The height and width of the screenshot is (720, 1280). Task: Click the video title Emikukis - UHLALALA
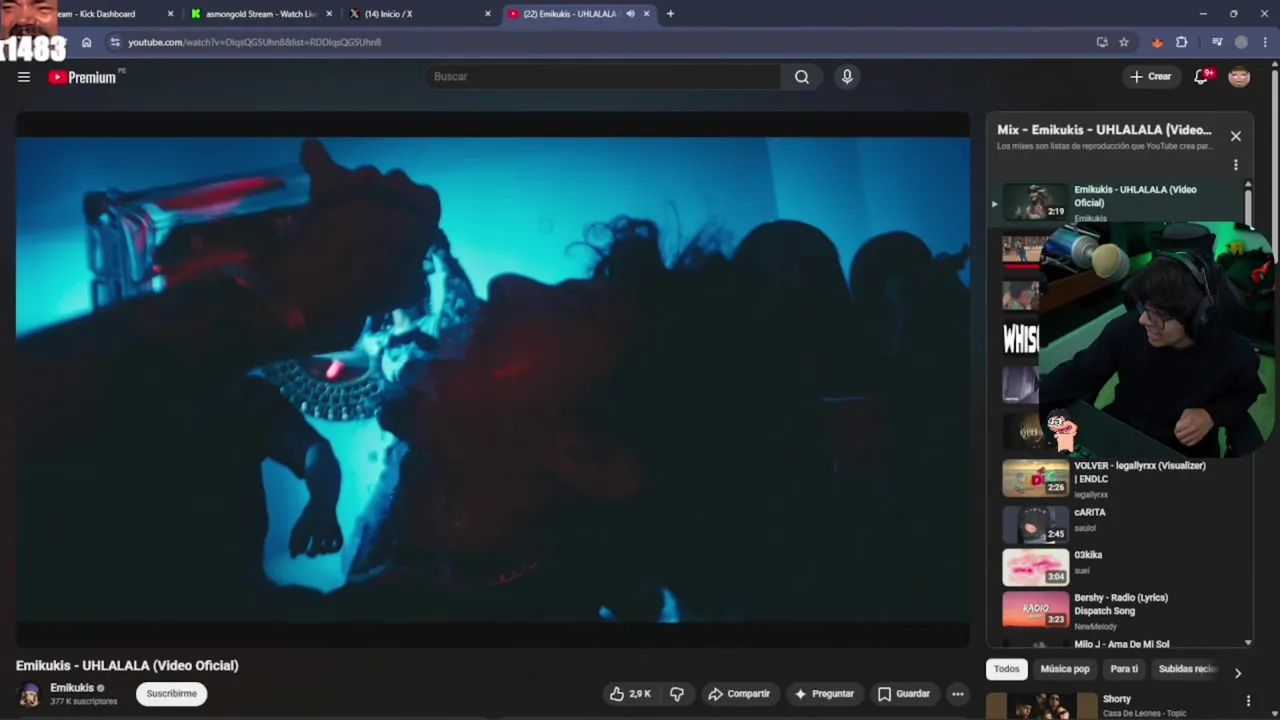click(127, 665)
